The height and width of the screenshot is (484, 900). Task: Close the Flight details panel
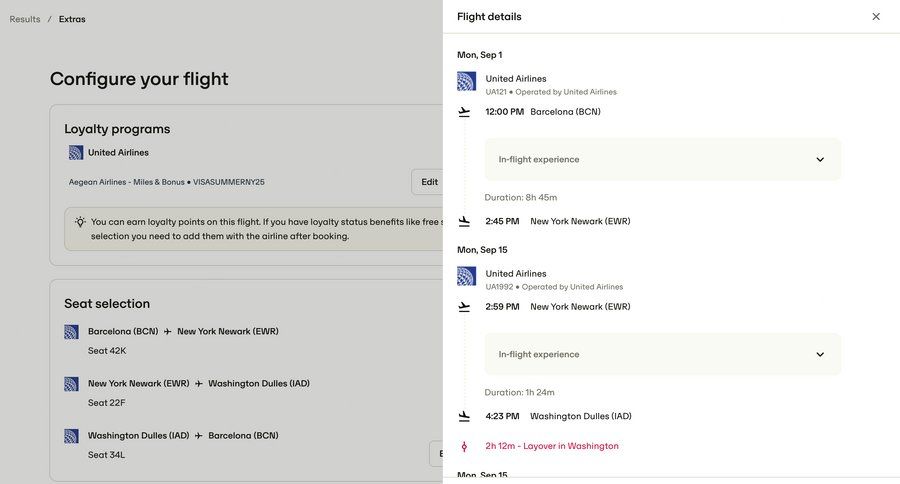(x=876, y=17)
